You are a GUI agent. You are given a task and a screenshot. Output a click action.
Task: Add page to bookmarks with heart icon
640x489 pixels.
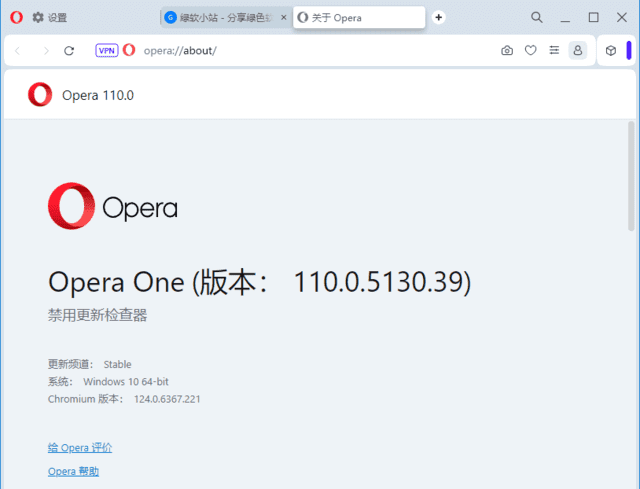coord(530,50)
